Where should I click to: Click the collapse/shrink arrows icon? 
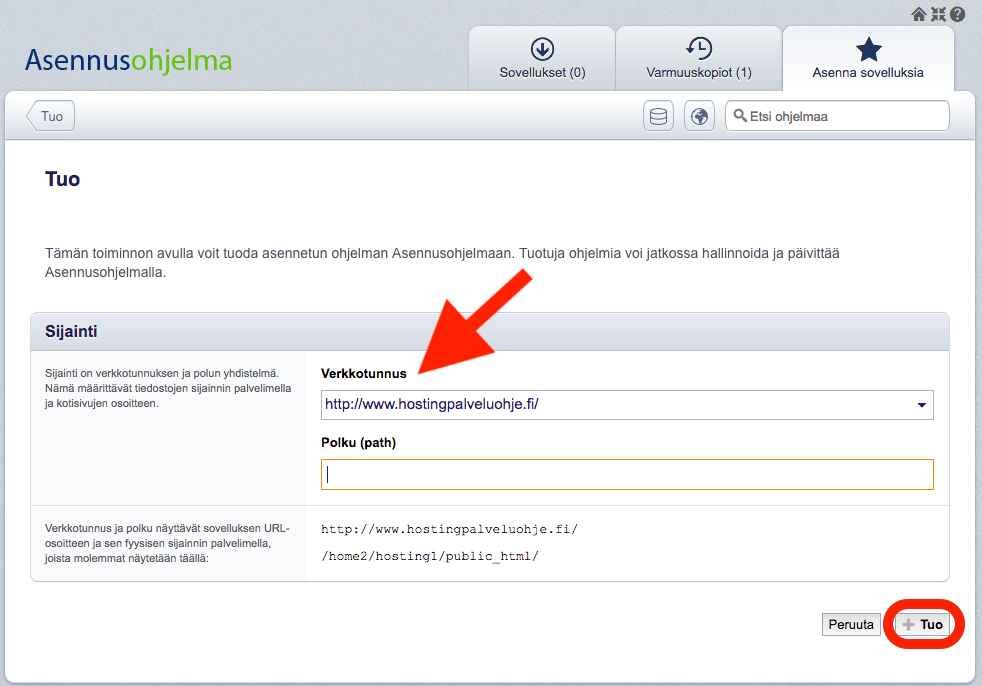938,14
